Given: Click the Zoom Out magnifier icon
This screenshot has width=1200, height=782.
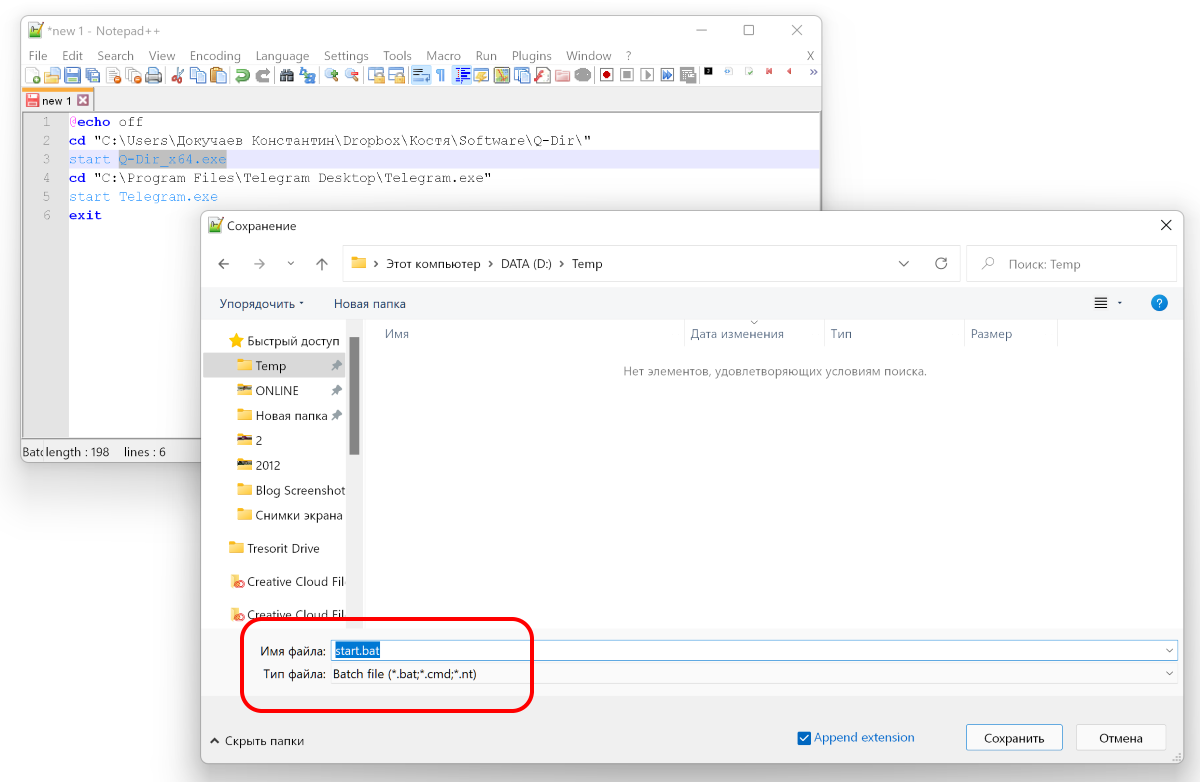Looking at the screenshot, I should [x=352, y=75].
